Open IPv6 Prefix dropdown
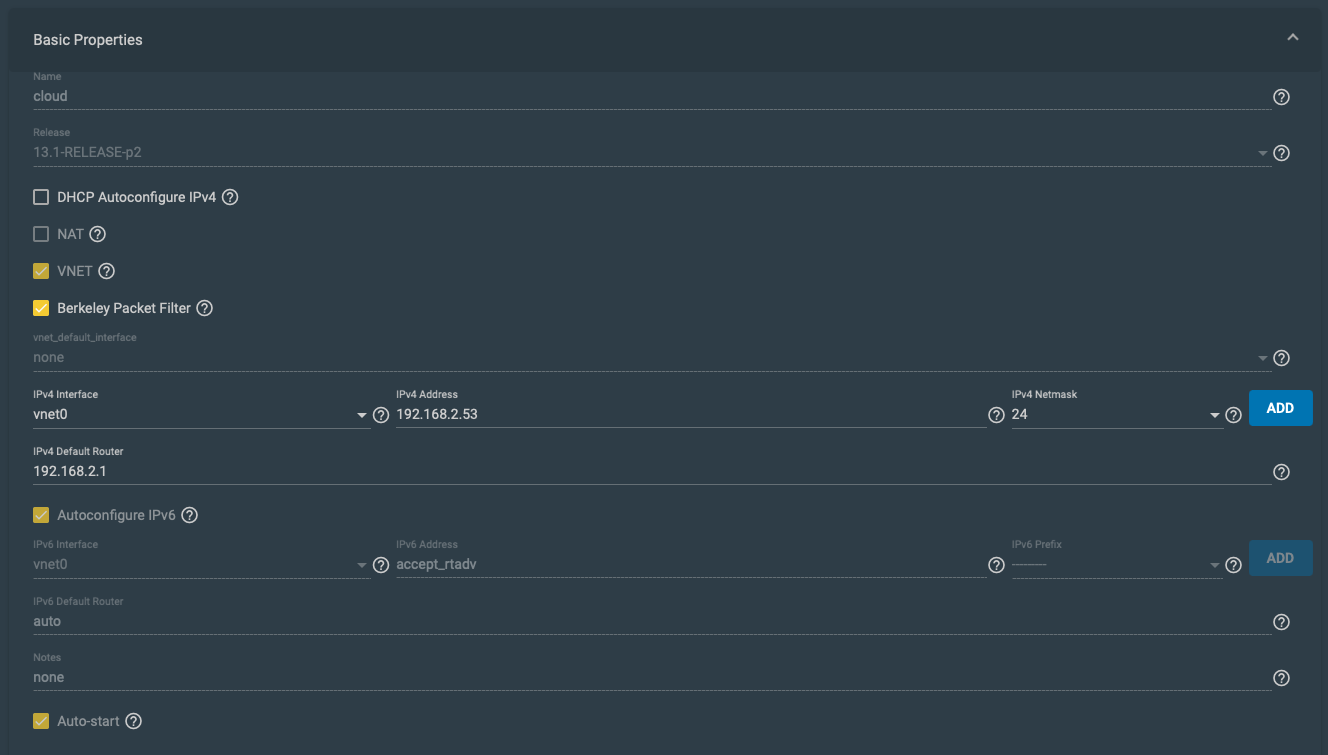 1117,564
